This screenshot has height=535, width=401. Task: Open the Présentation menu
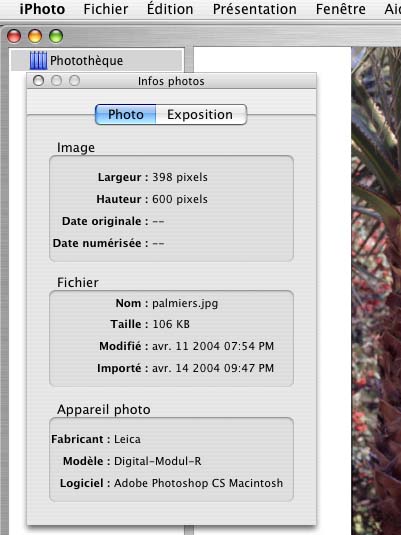coord(255,9)
